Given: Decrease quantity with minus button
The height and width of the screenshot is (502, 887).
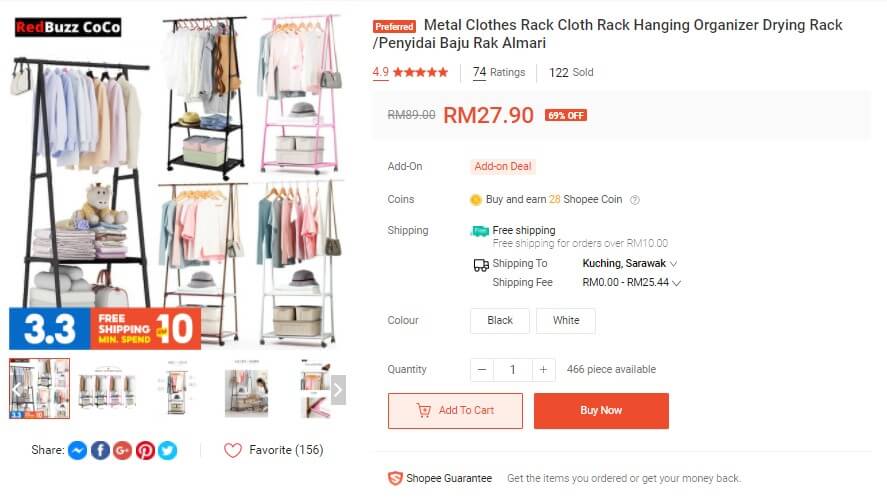Looking at the screenshot, I should point(482,370).
